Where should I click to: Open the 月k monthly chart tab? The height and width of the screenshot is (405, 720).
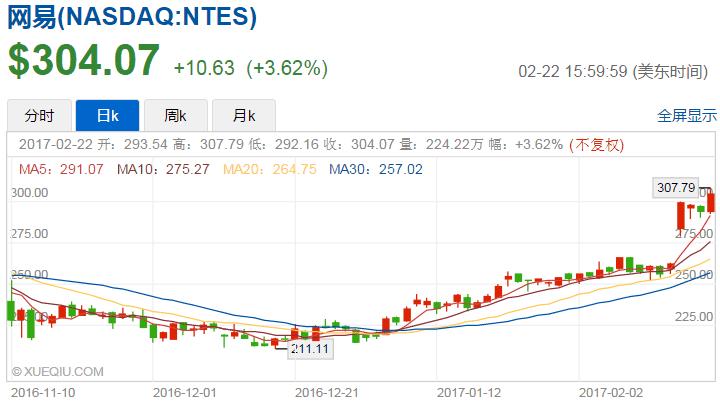(x=244, y=116)
